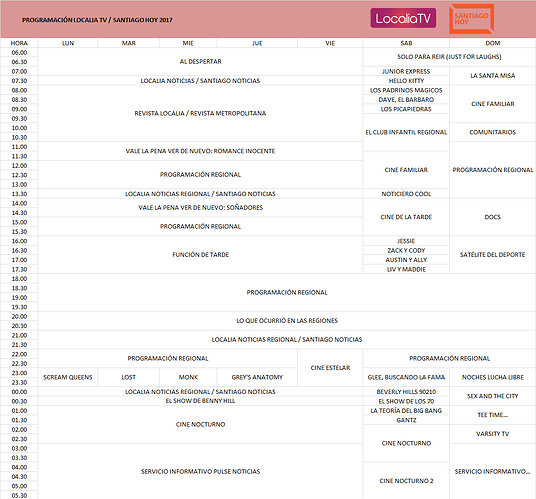Select the MONK cell on Wednesday

tap(188, 377)
